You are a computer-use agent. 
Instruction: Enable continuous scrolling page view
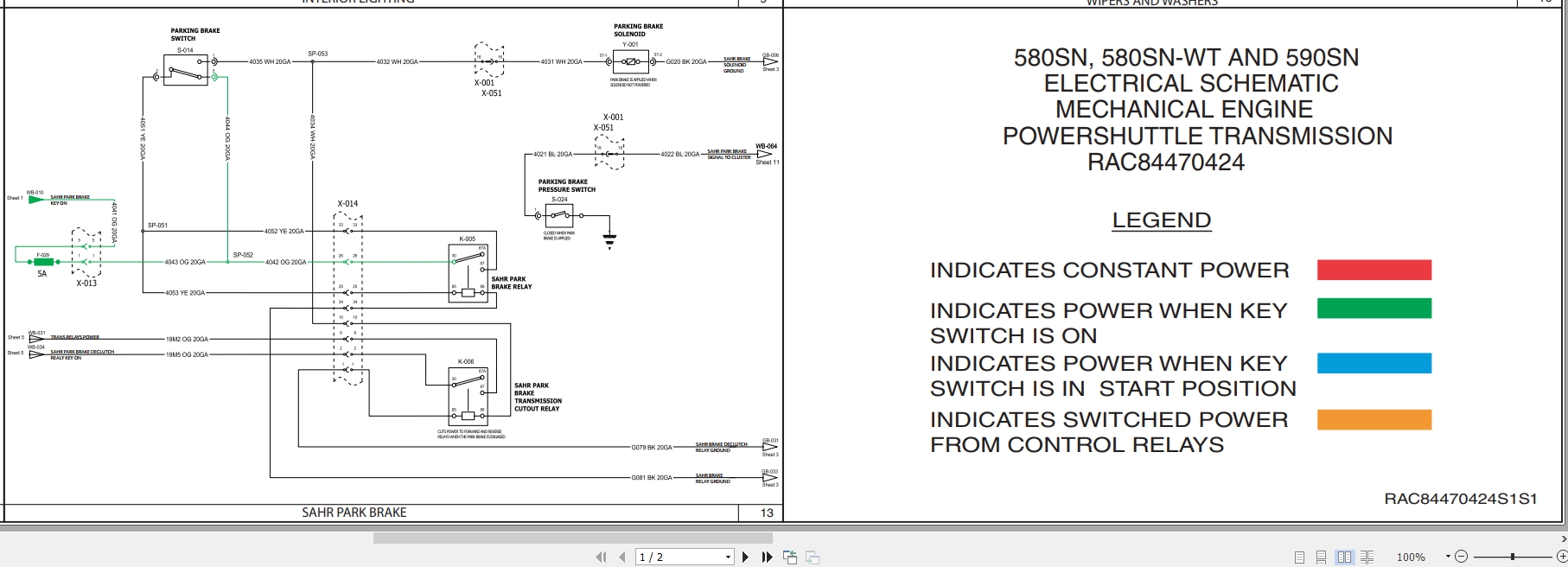(1322, 557)
